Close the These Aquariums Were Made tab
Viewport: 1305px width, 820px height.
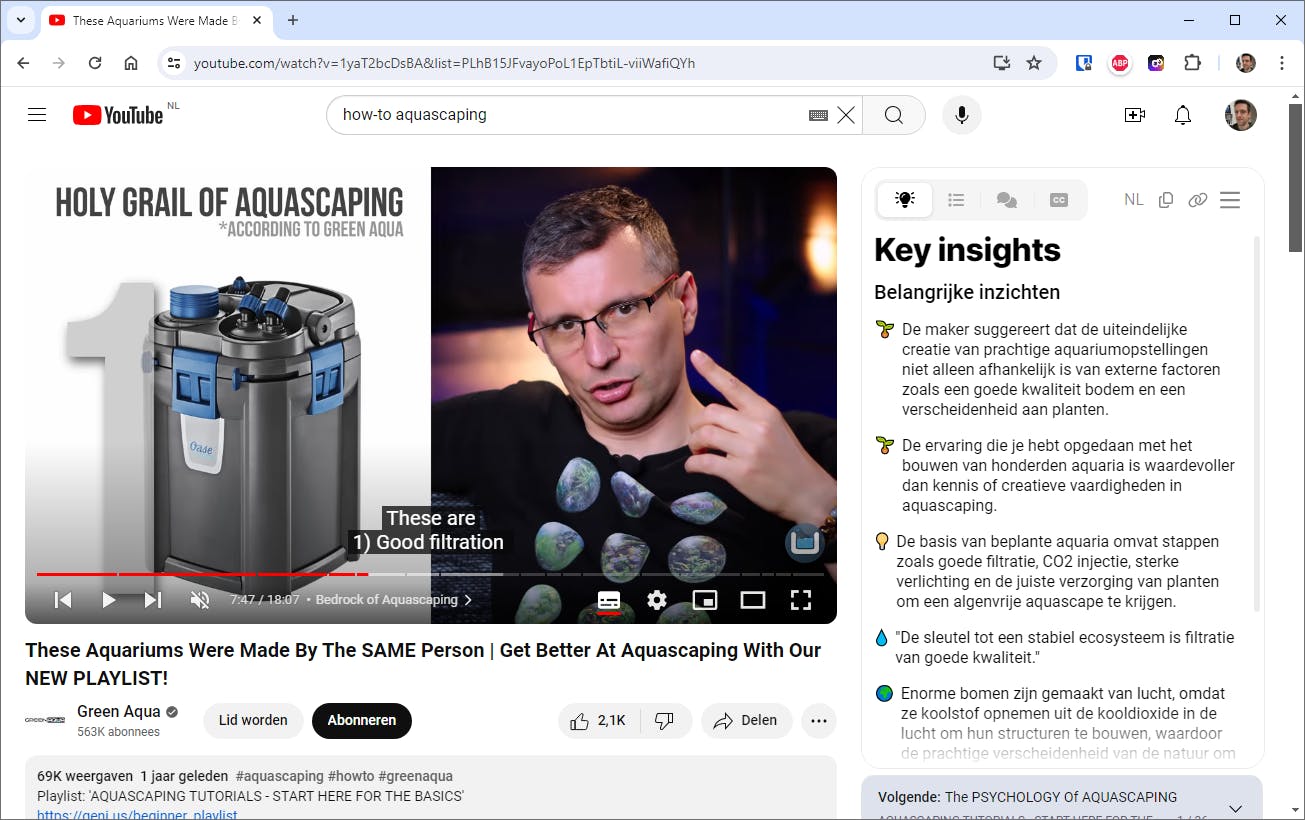pos(257,20)
